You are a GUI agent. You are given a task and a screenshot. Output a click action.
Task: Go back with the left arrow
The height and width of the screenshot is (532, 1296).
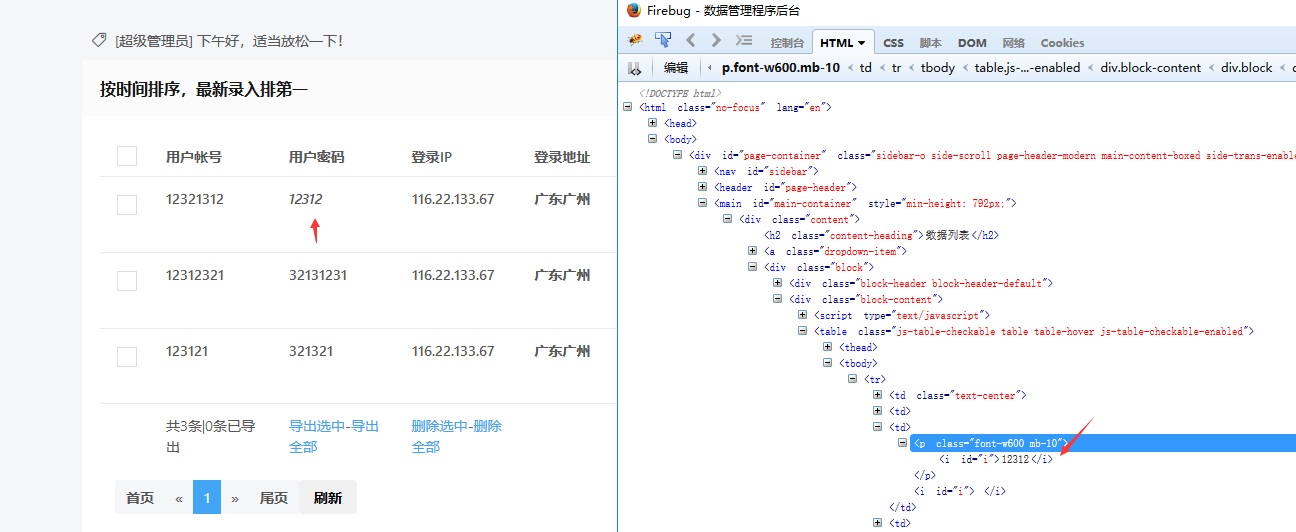click(690, 41)
